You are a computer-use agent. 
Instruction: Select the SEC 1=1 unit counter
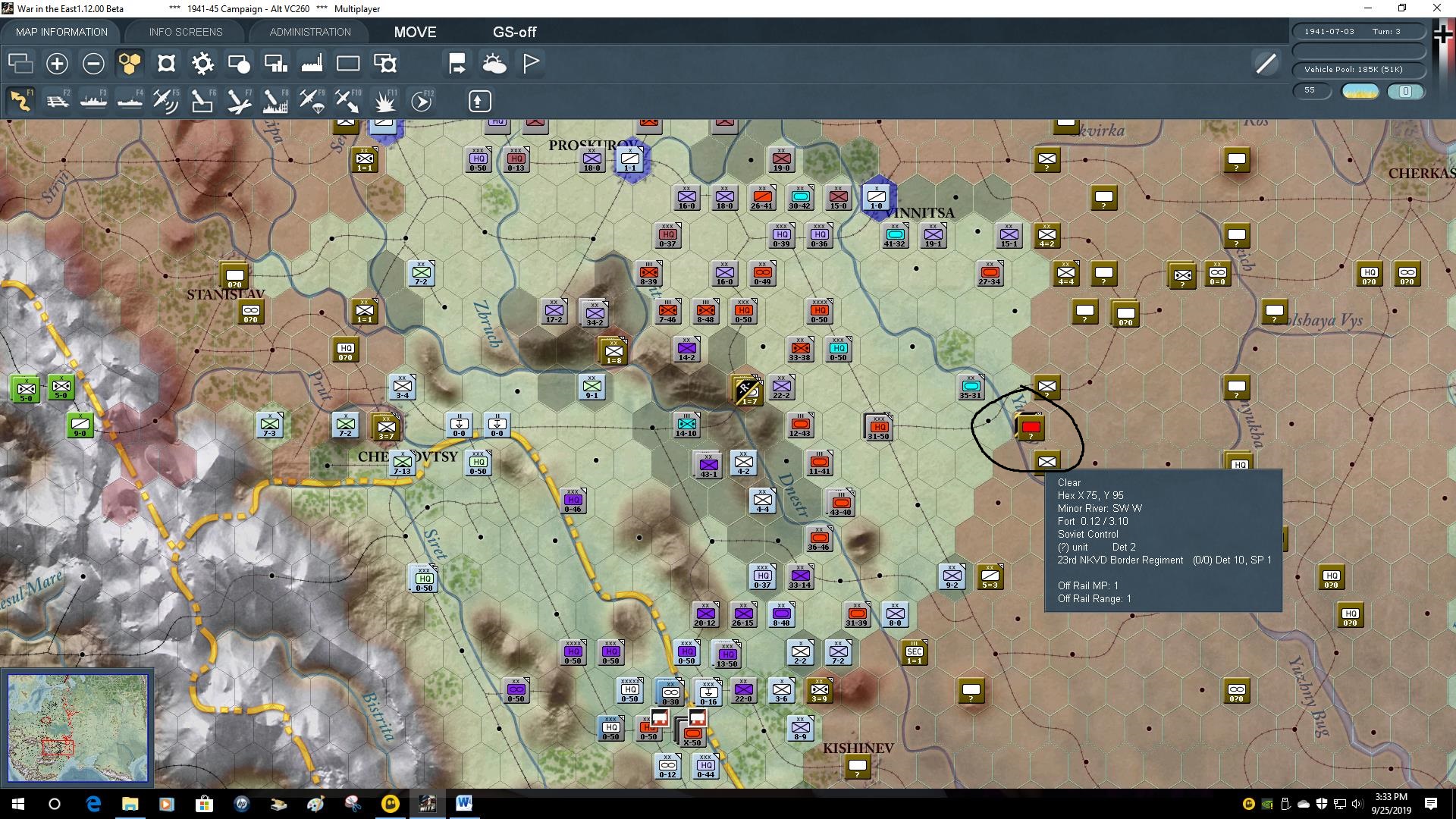click(x=915, y=653)
